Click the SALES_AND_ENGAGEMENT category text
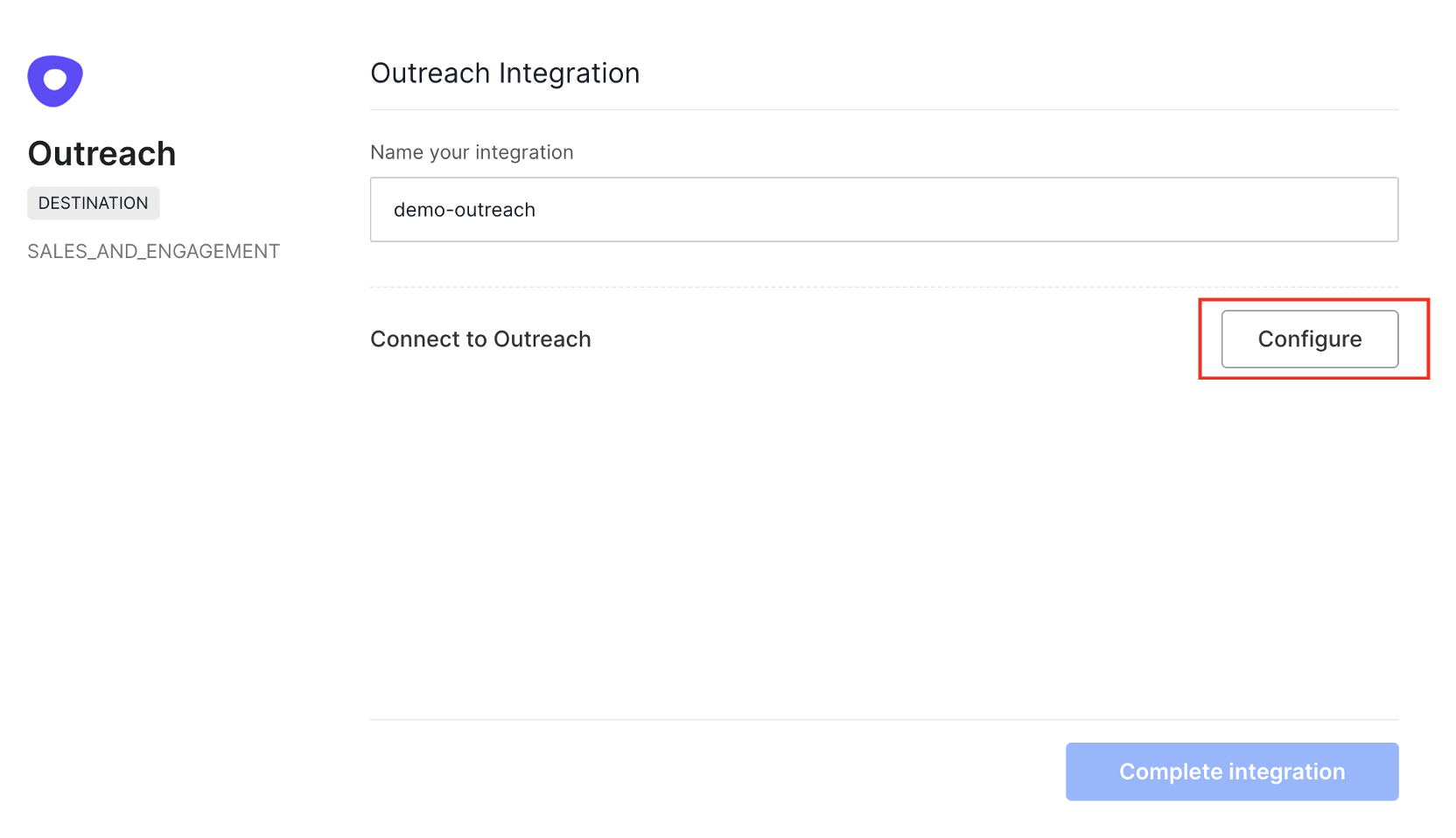 tap(154, 252)
